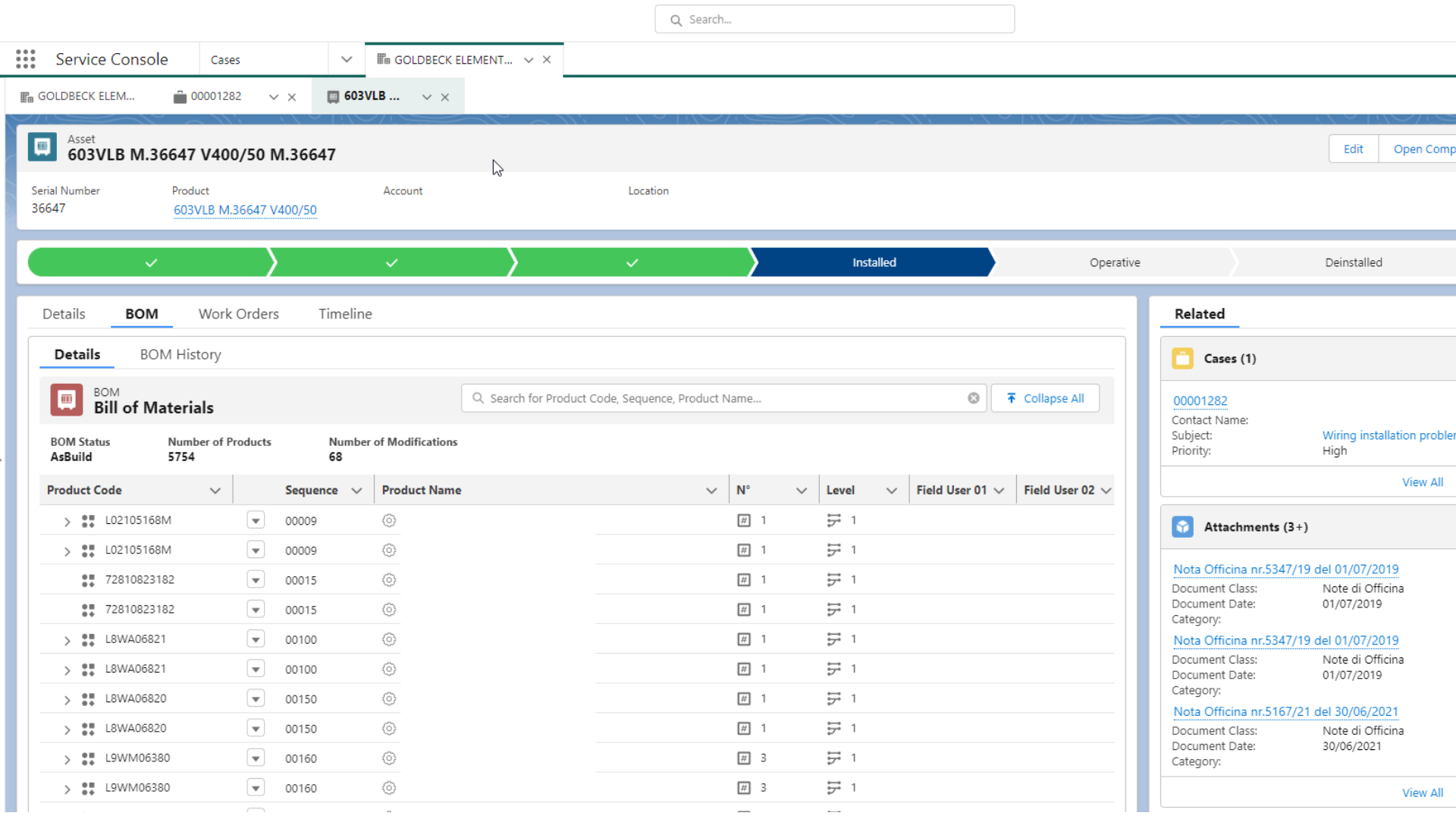
Task: Select the Related tab
Action: click(x=1200, y=314)
